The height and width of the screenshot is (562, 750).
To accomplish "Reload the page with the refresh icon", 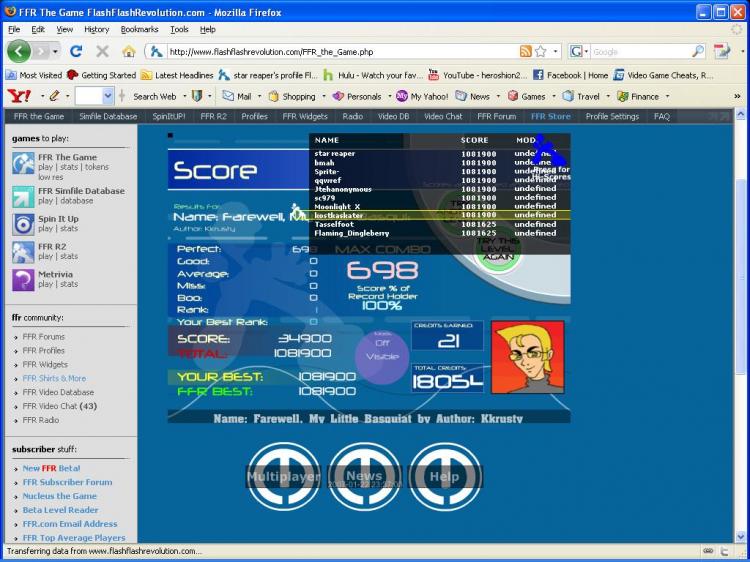I will coord(76,51).
